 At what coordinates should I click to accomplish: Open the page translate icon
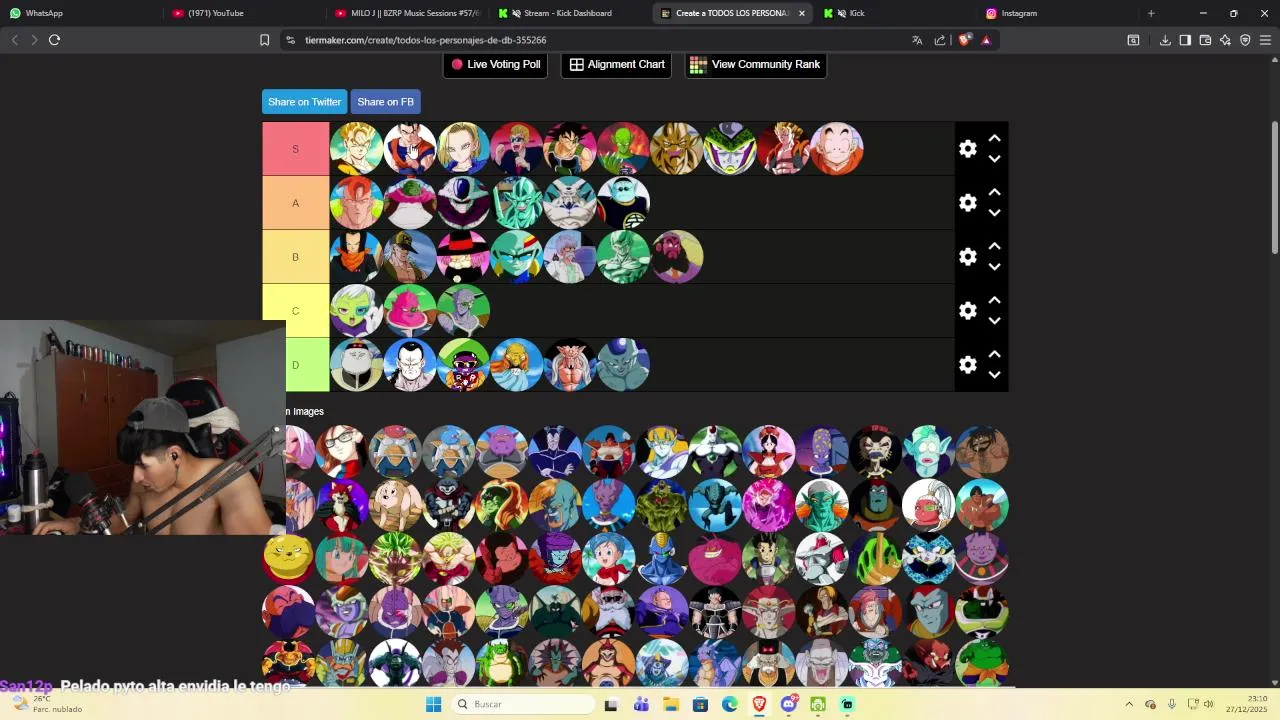coord(917,40)
